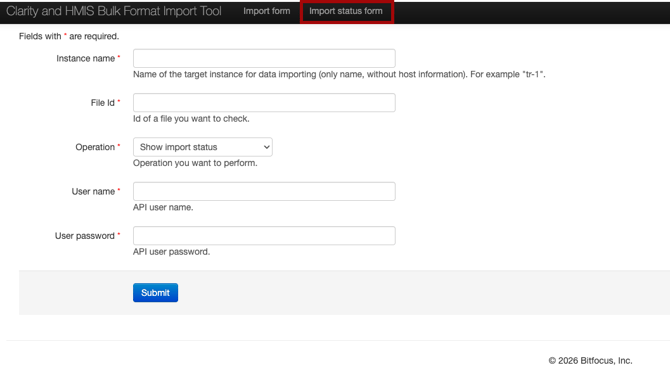Click the 'Operation you want to perform.' hint
The image size is (670, 389).
tap(195, 163)
